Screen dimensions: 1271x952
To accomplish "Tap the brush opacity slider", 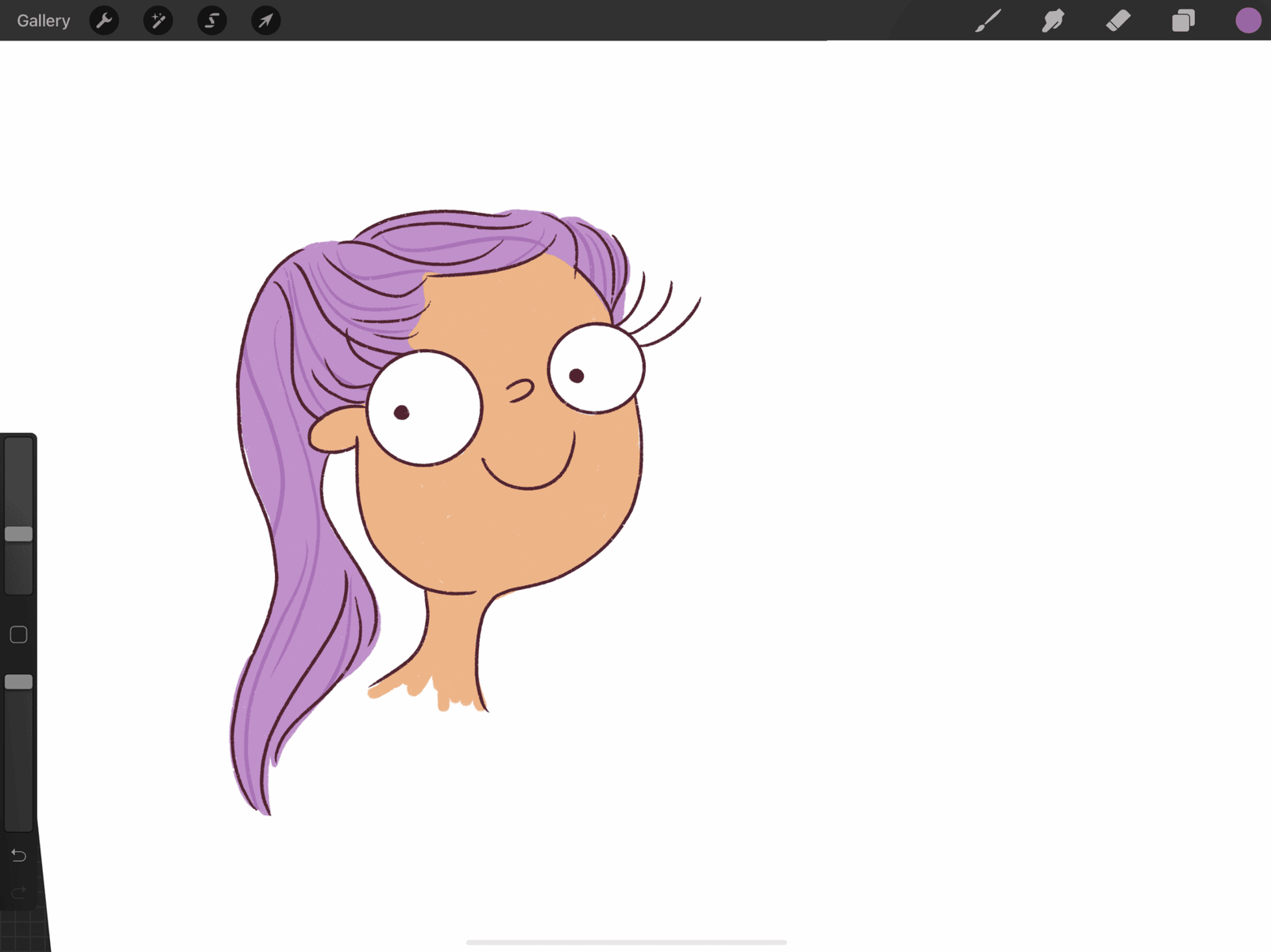I will click(17, 681).
